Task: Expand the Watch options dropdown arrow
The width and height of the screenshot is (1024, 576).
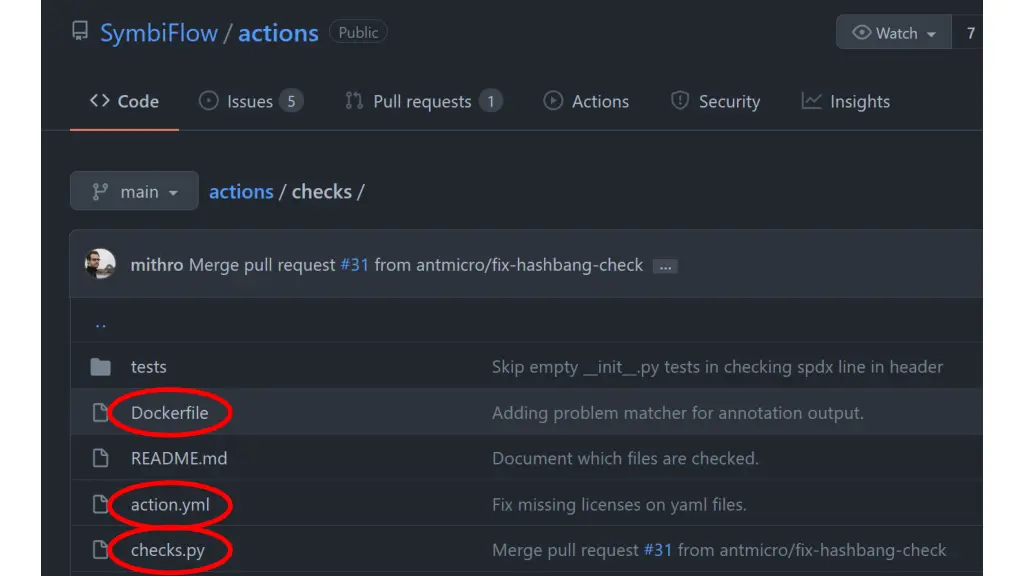Action: tap(931, 34)
